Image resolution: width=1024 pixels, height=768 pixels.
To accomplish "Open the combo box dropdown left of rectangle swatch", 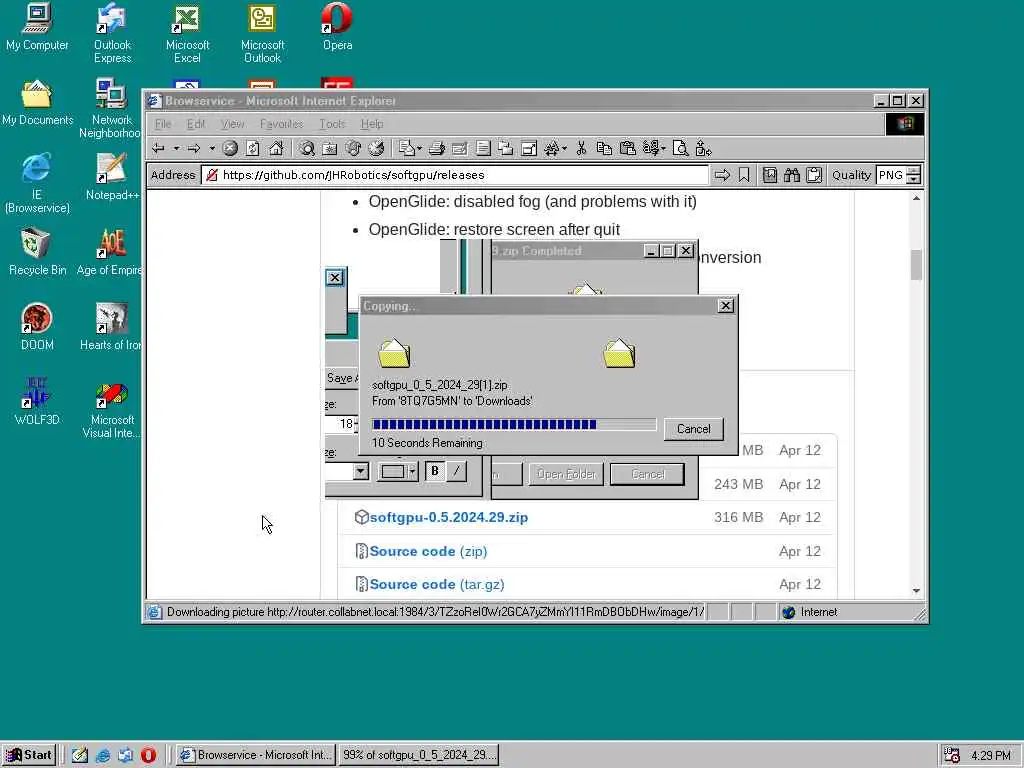I will click(x=360, y=472).
